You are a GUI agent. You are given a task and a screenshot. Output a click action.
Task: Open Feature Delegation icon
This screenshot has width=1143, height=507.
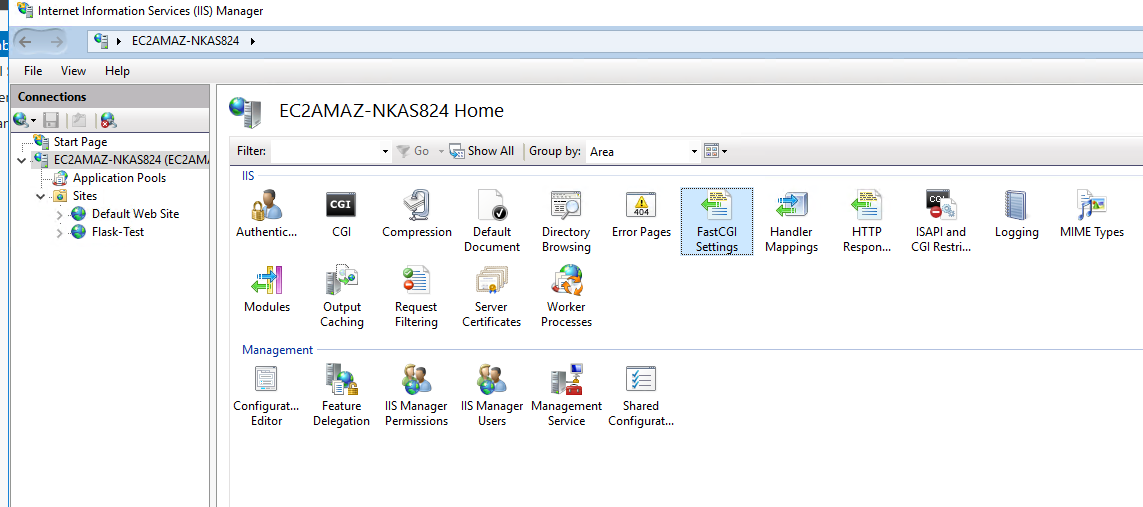pyautogui.click(x=341, y=396)
